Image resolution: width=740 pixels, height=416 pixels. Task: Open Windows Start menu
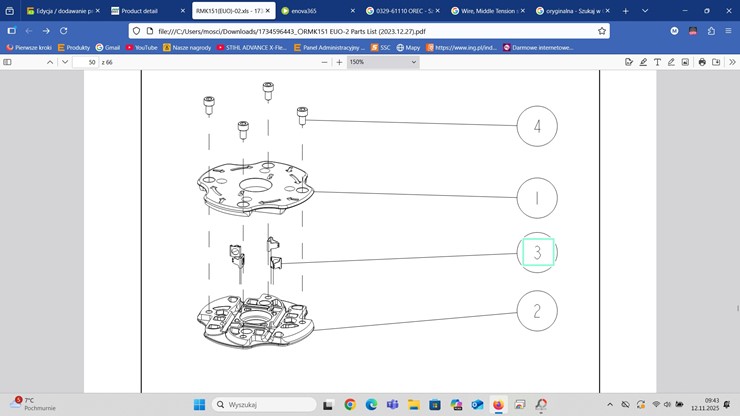200,405
